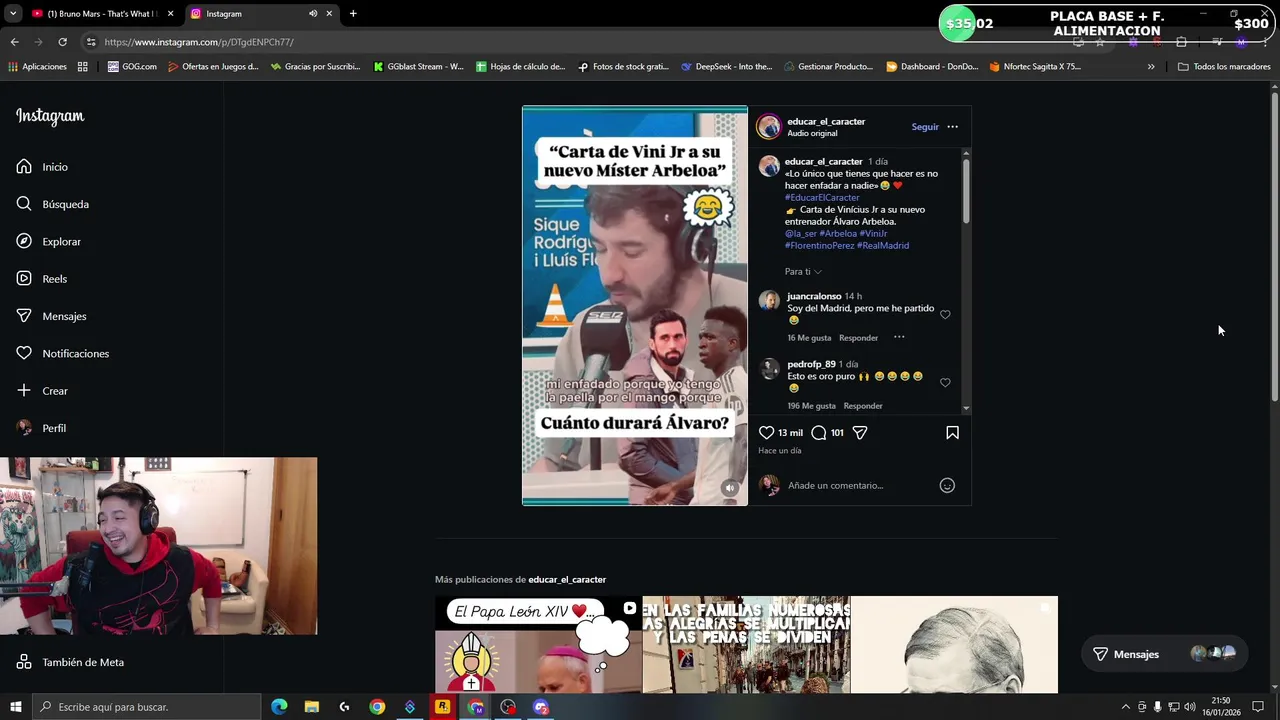Open the Todos los marcadores folder

click(x=1224, y=67)
